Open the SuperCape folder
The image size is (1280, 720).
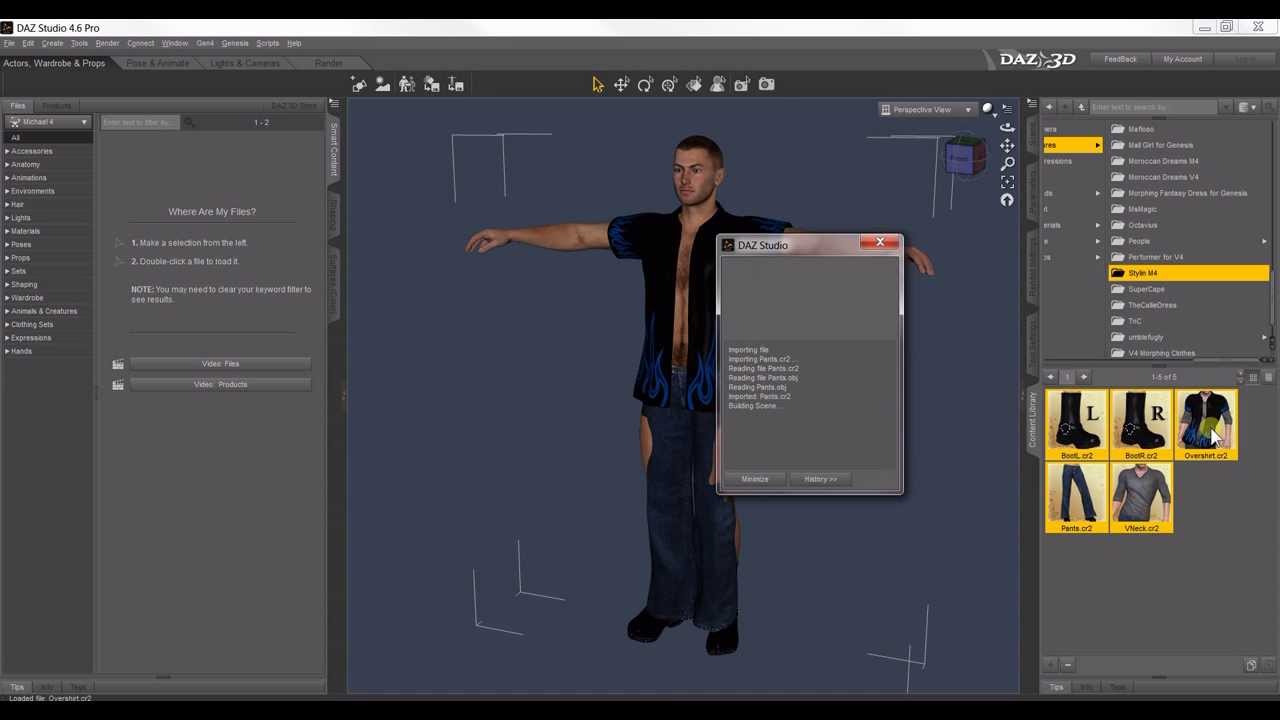(1145, 289)
